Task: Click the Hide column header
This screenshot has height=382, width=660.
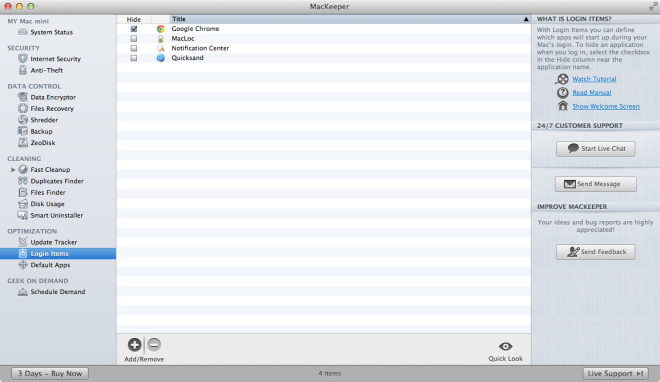Action: coord(134,19)
